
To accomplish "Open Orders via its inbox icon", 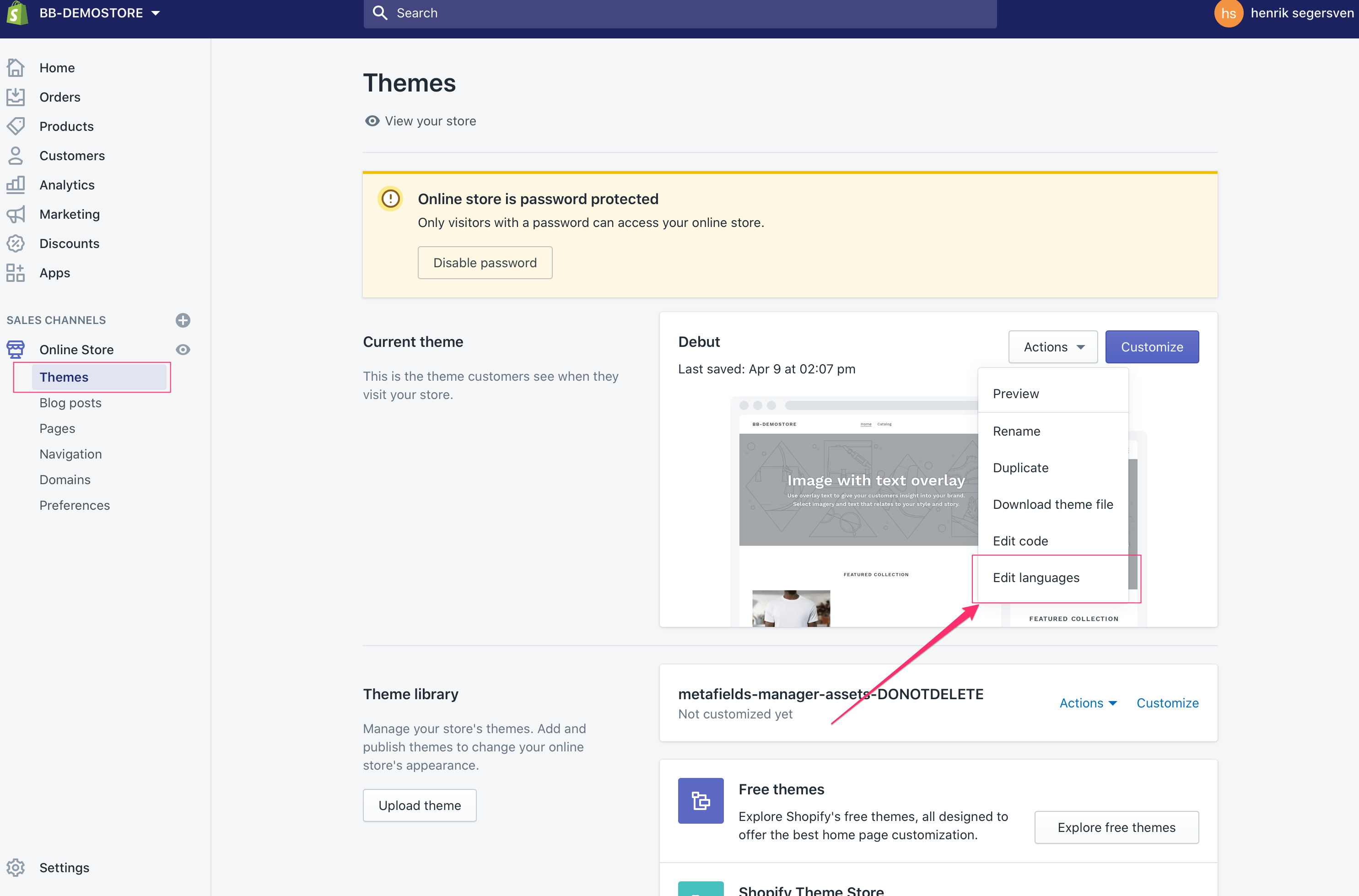I will 16,97.
